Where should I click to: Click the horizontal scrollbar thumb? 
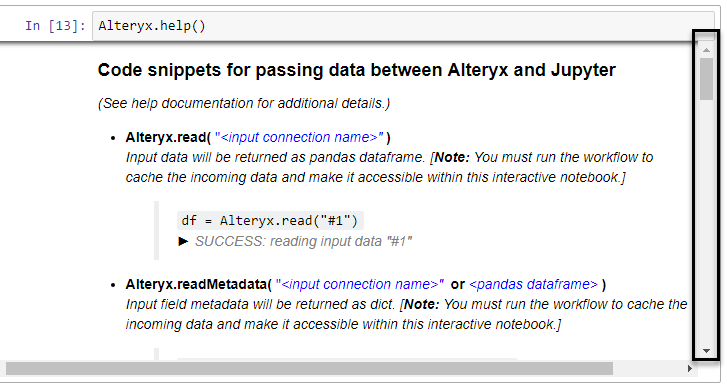coord(309,368)
